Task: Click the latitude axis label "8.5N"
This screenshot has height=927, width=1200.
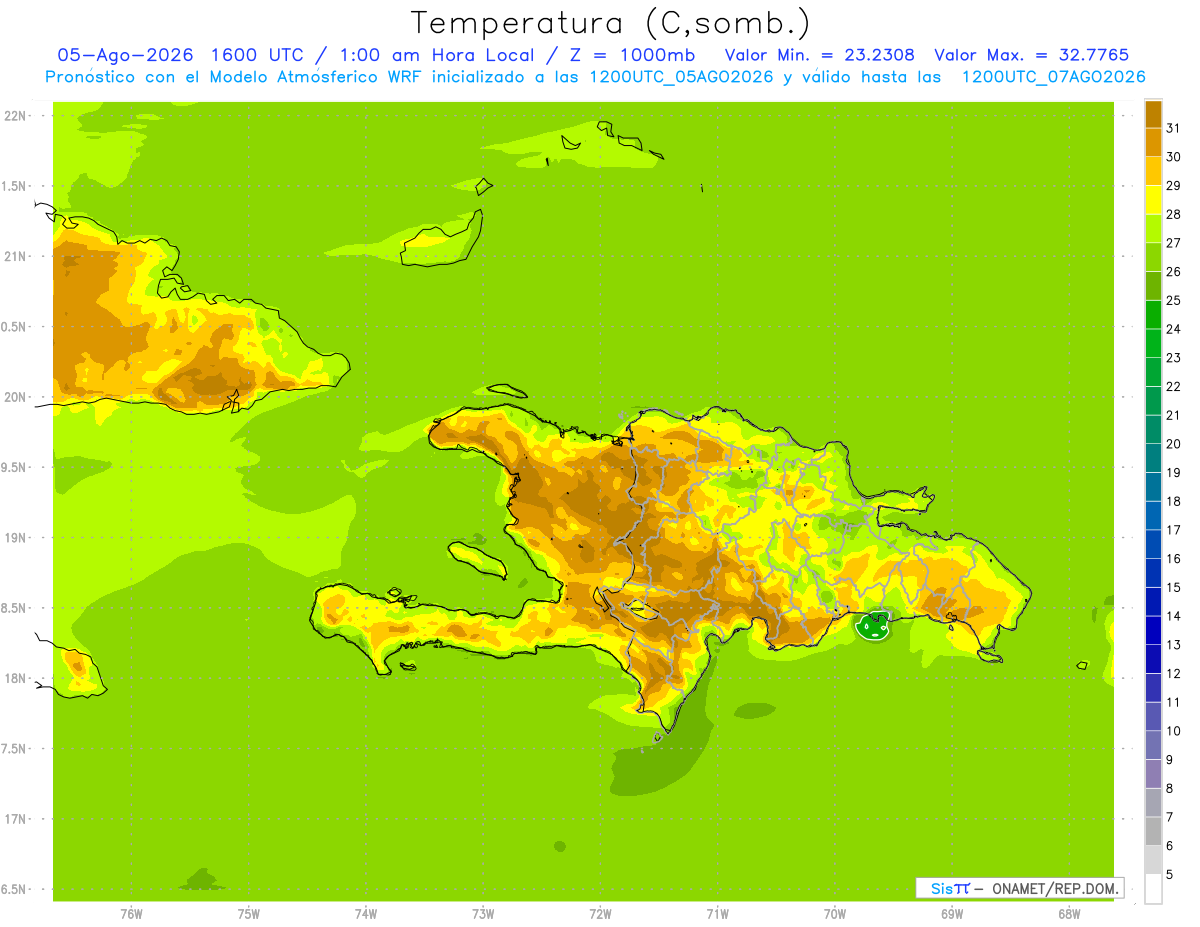Action: pyautogui.click(x=14, y=608)
